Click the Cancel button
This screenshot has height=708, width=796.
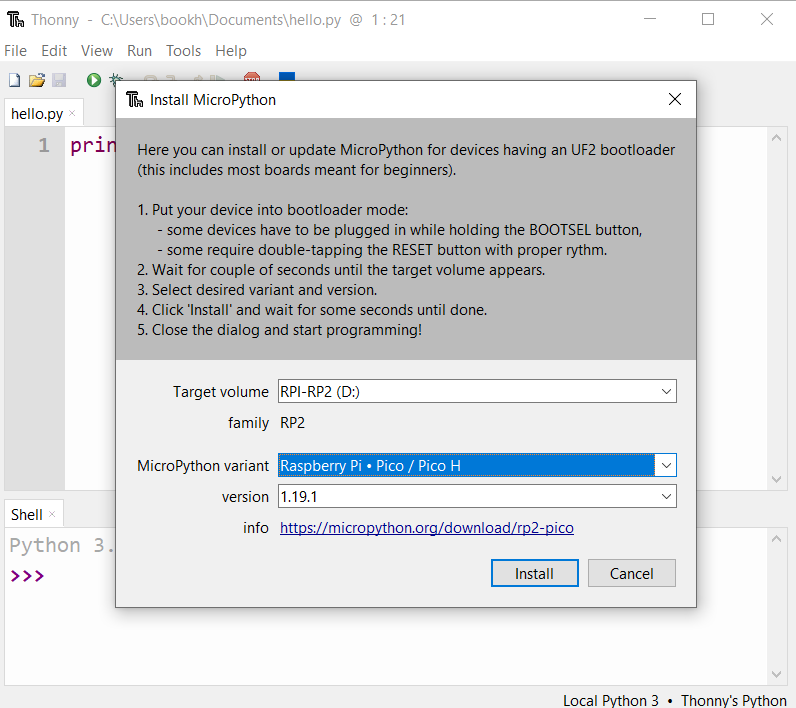[632, 573]
